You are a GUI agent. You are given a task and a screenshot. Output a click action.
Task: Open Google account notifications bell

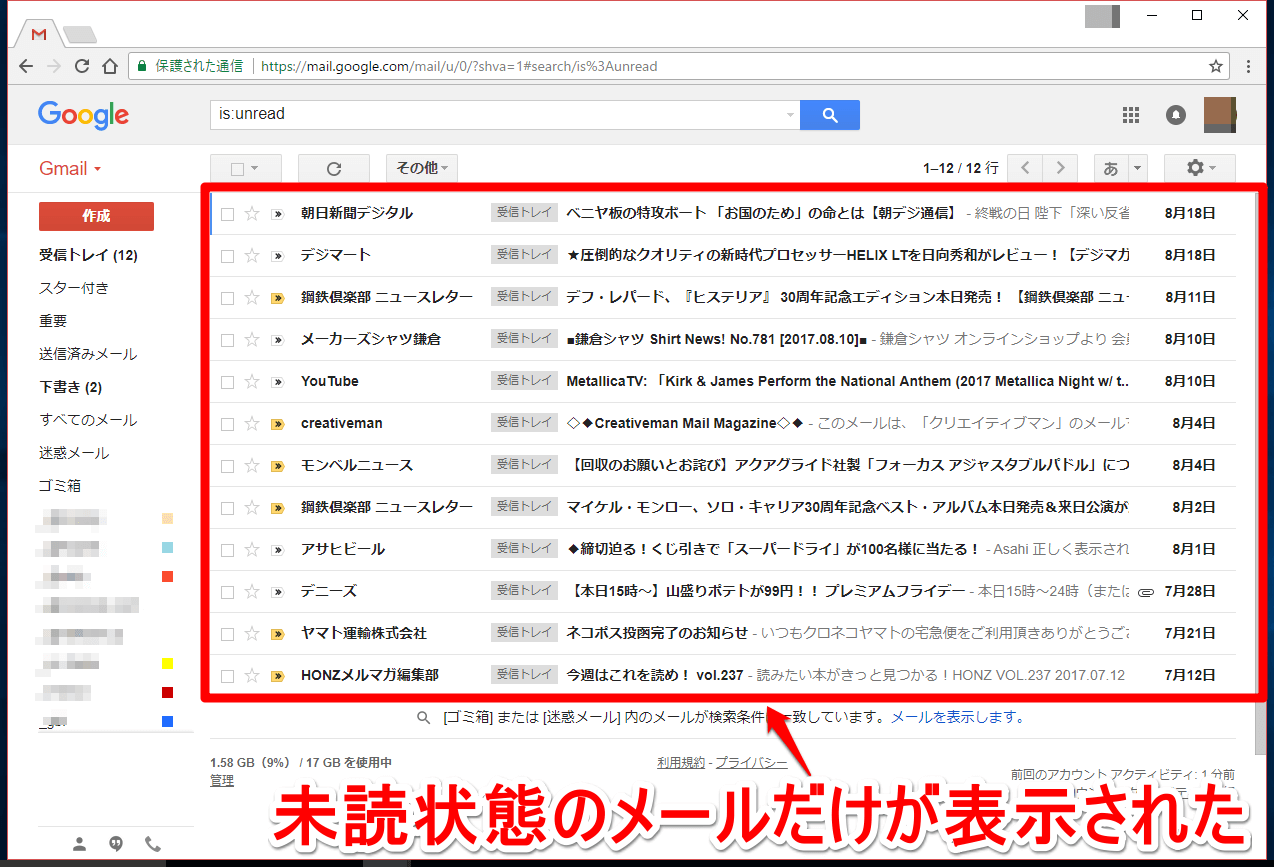point(1176,115)
